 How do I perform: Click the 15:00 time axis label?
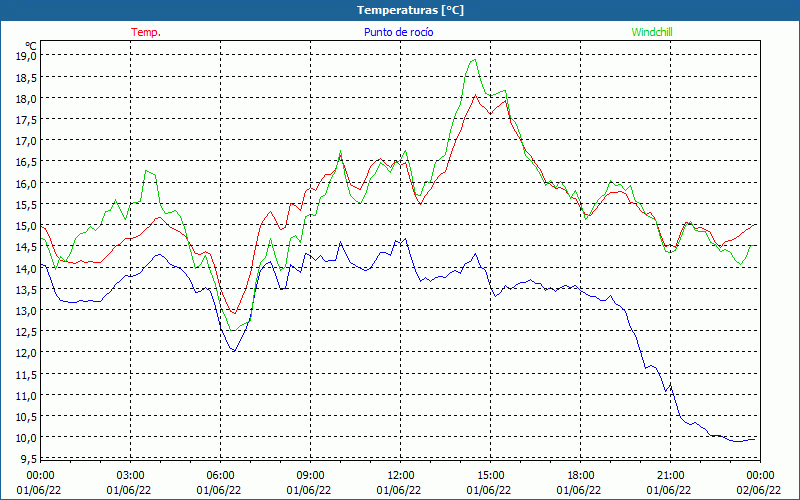tap(490, 475)
